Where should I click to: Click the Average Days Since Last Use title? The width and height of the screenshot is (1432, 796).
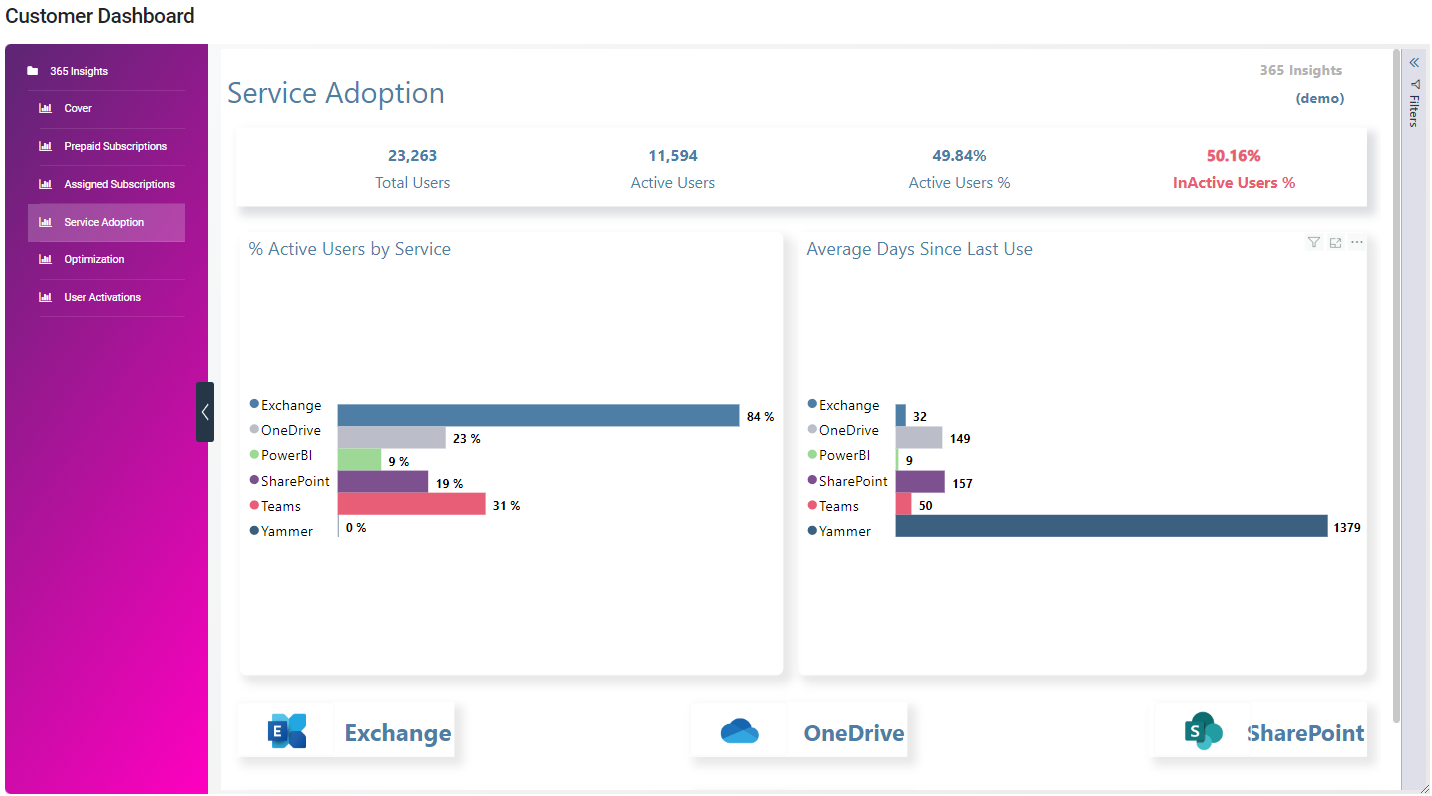pyautogui.click(x=920, y=249)
